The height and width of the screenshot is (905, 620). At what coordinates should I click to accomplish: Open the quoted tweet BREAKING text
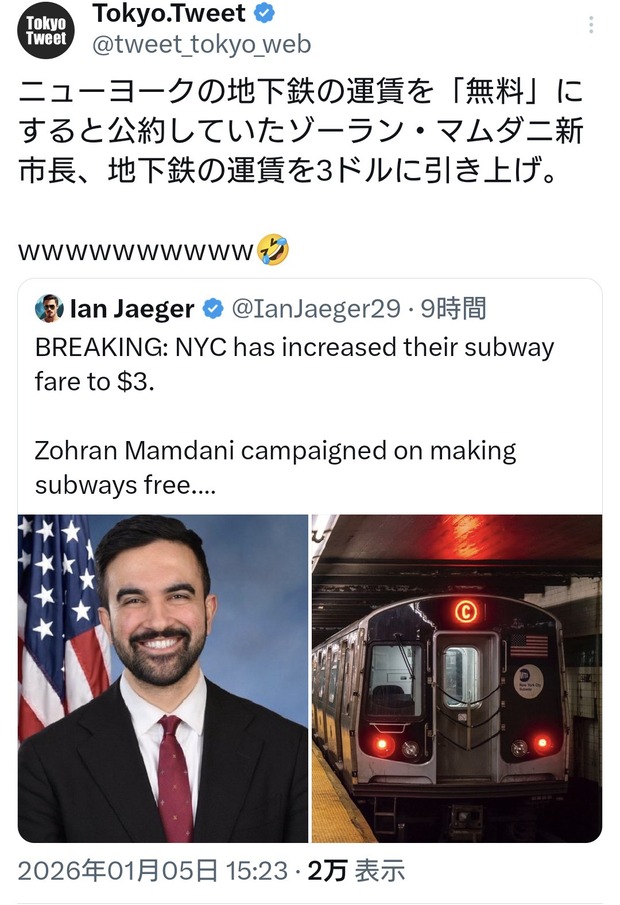(294, 364)
